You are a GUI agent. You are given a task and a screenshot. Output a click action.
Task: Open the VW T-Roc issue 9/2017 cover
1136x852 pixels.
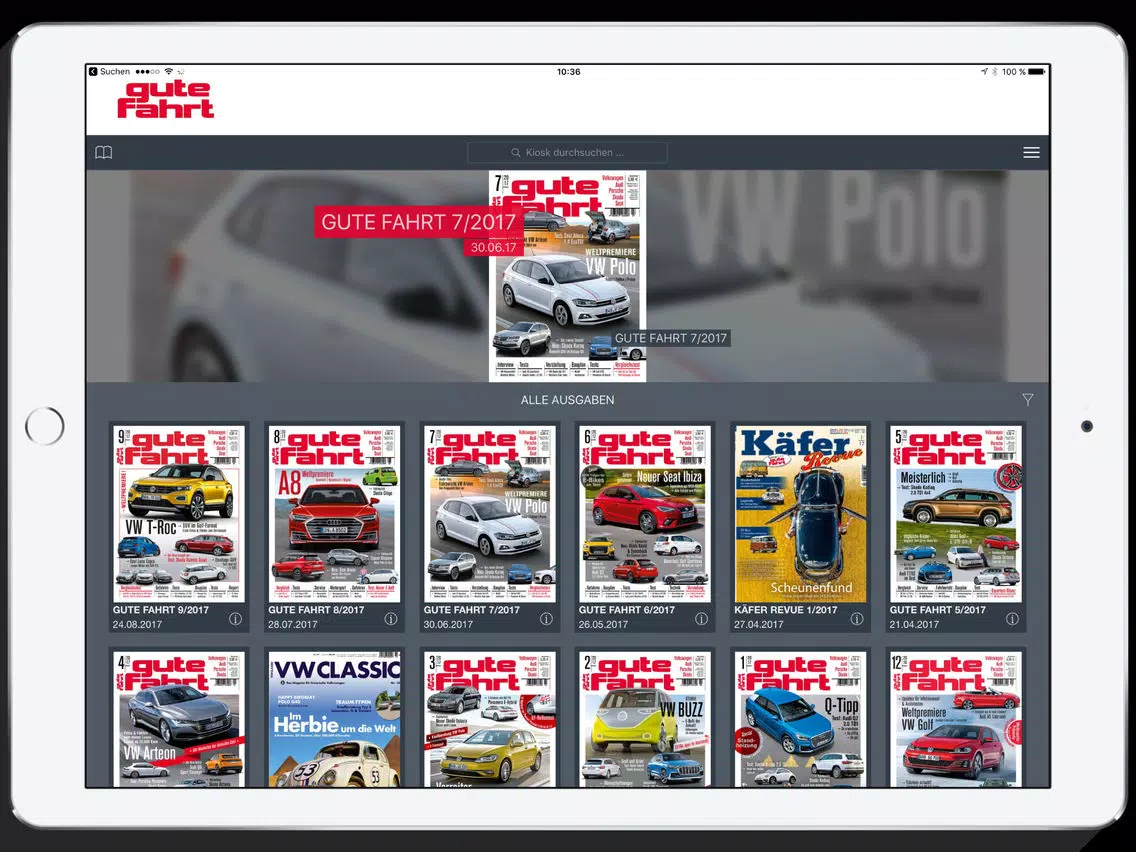tap(179, 514)
